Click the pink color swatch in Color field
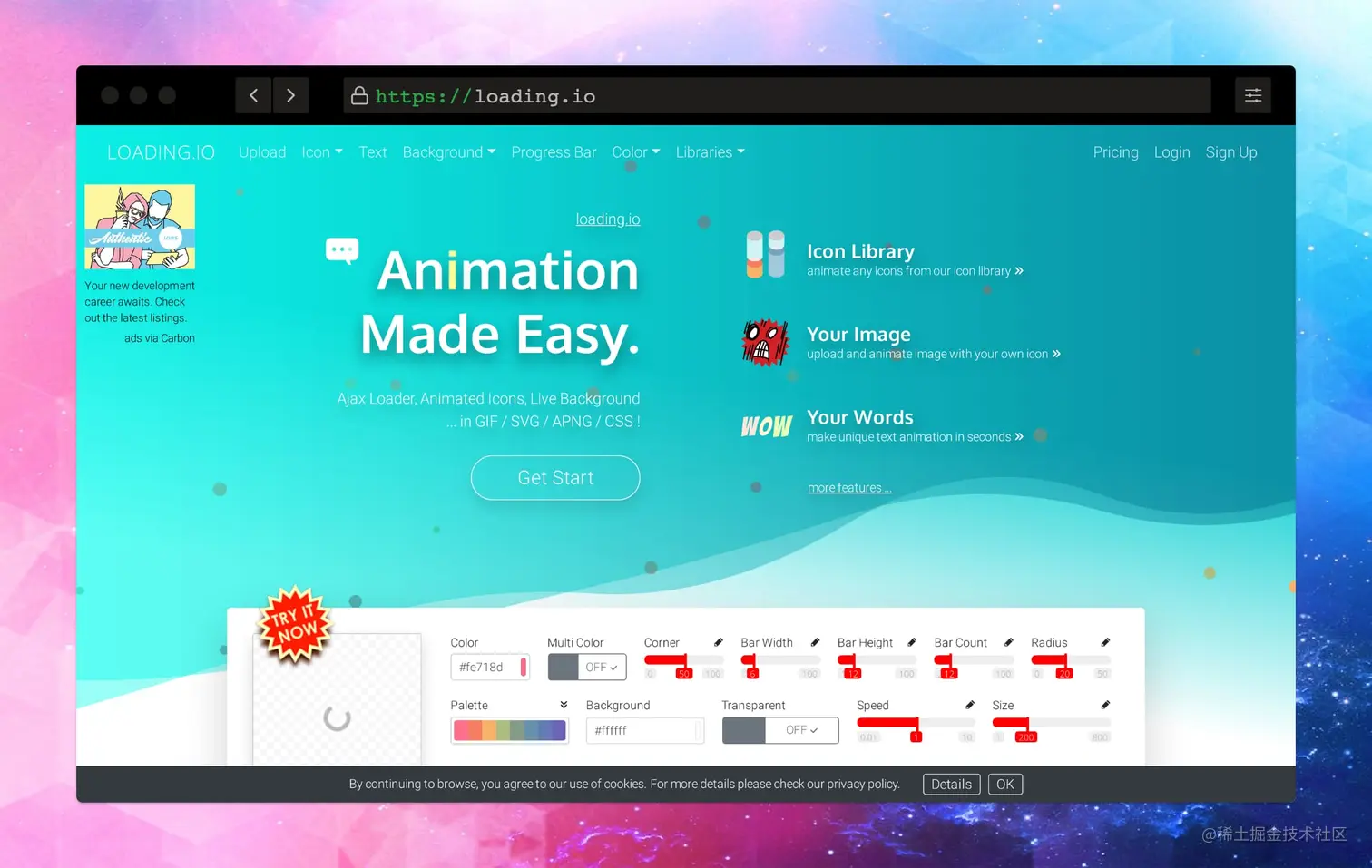This screenshot has height=868, width=1372. click(523, 667)
